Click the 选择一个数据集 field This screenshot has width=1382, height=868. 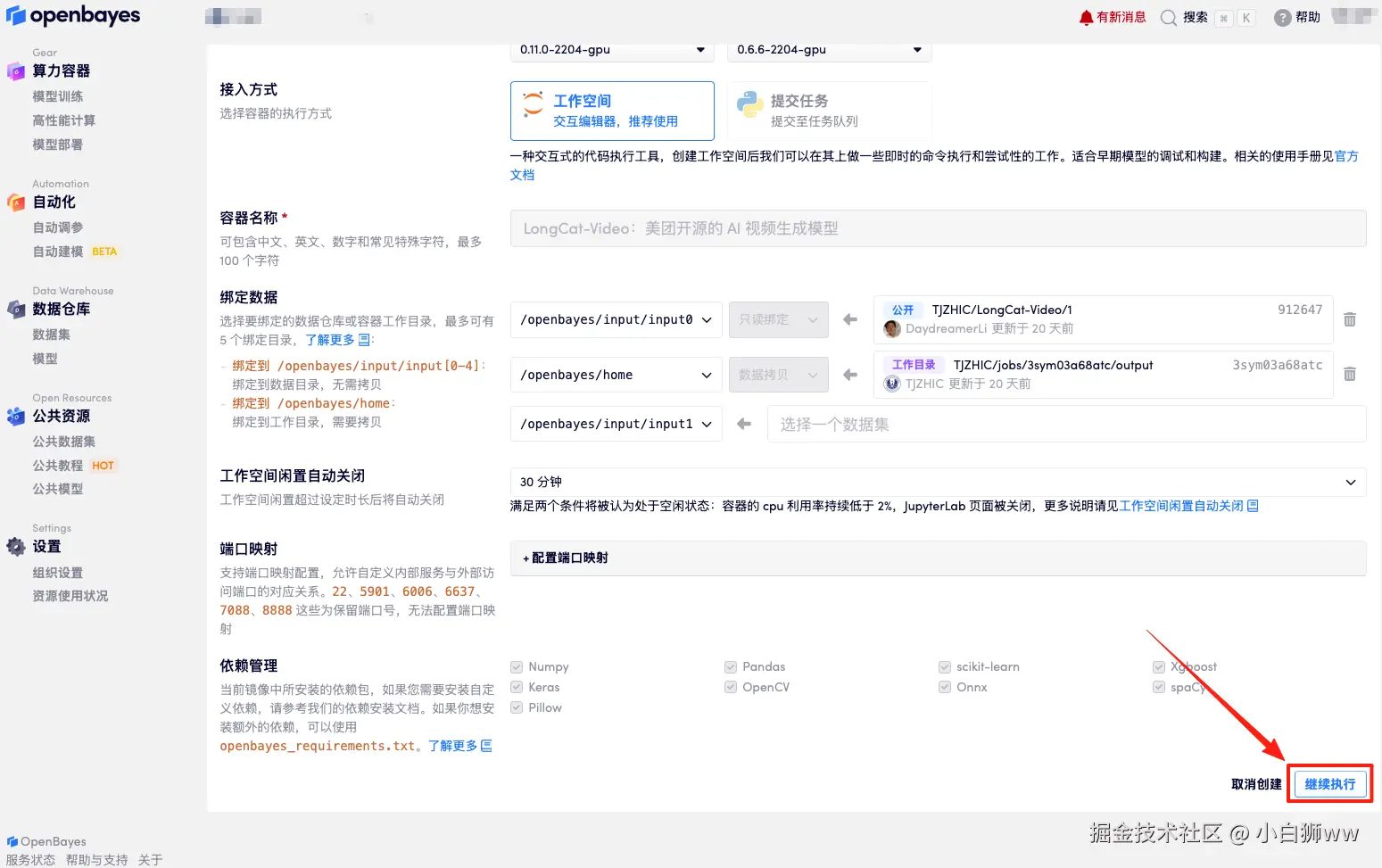(x=1067, y=424)
